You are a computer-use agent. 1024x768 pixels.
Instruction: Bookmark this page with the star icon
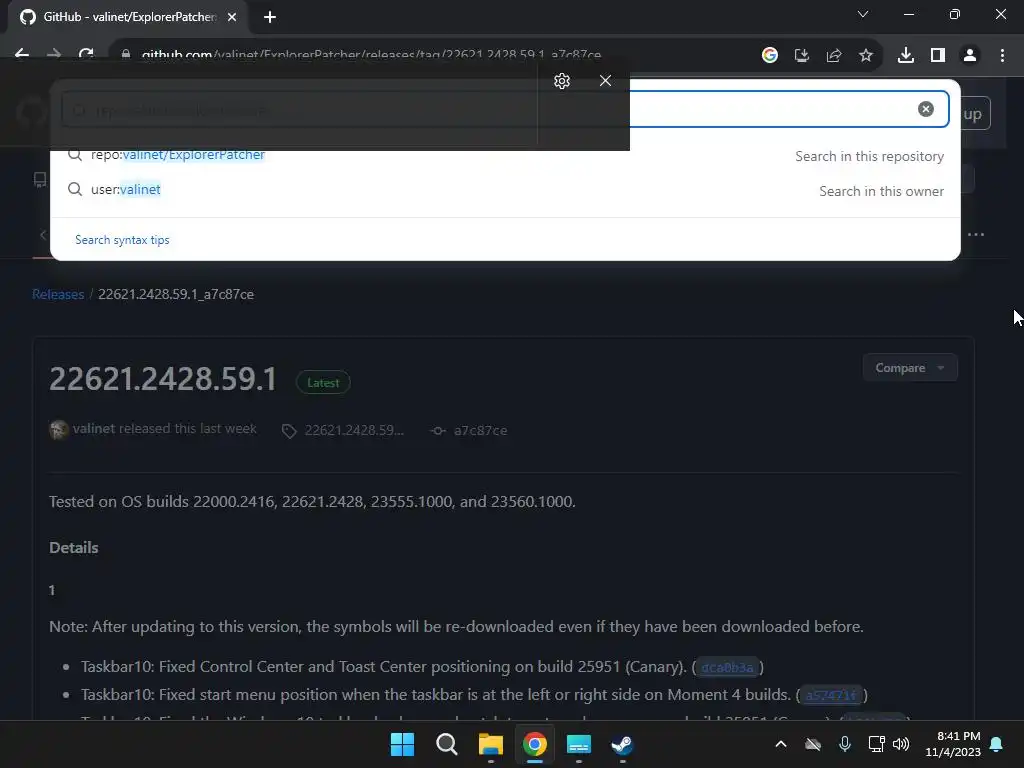pyautogui.click(x=865, y=56)
